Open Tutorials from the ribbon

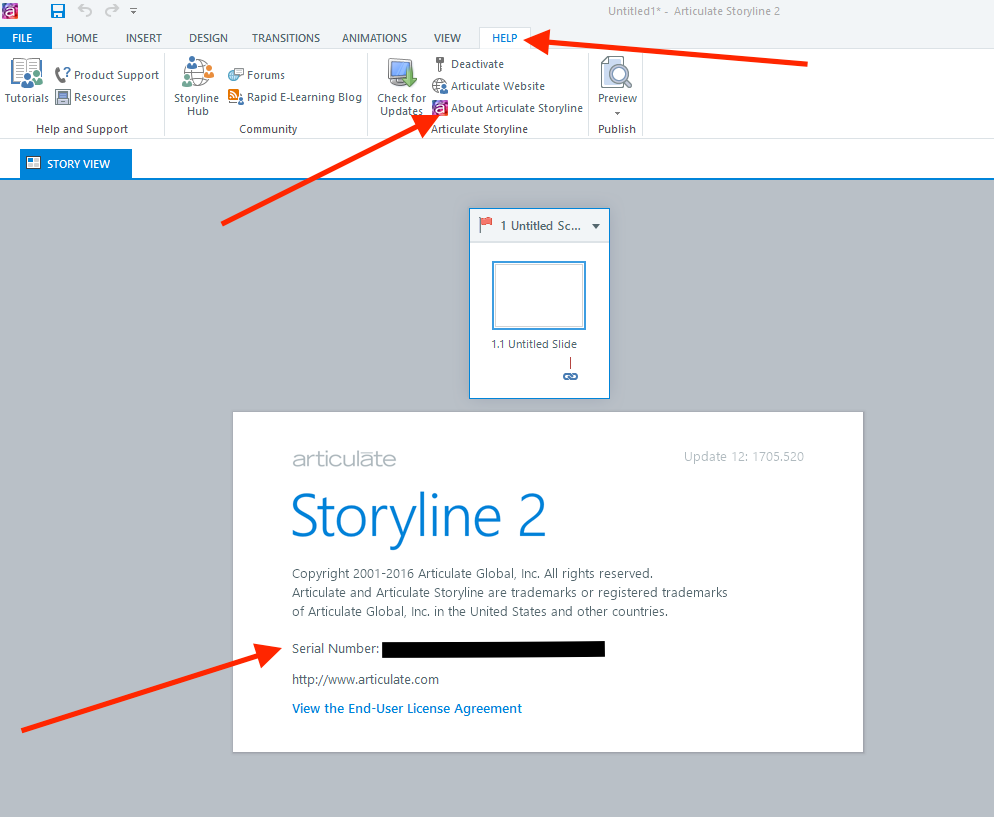click(x=27, y=80)
